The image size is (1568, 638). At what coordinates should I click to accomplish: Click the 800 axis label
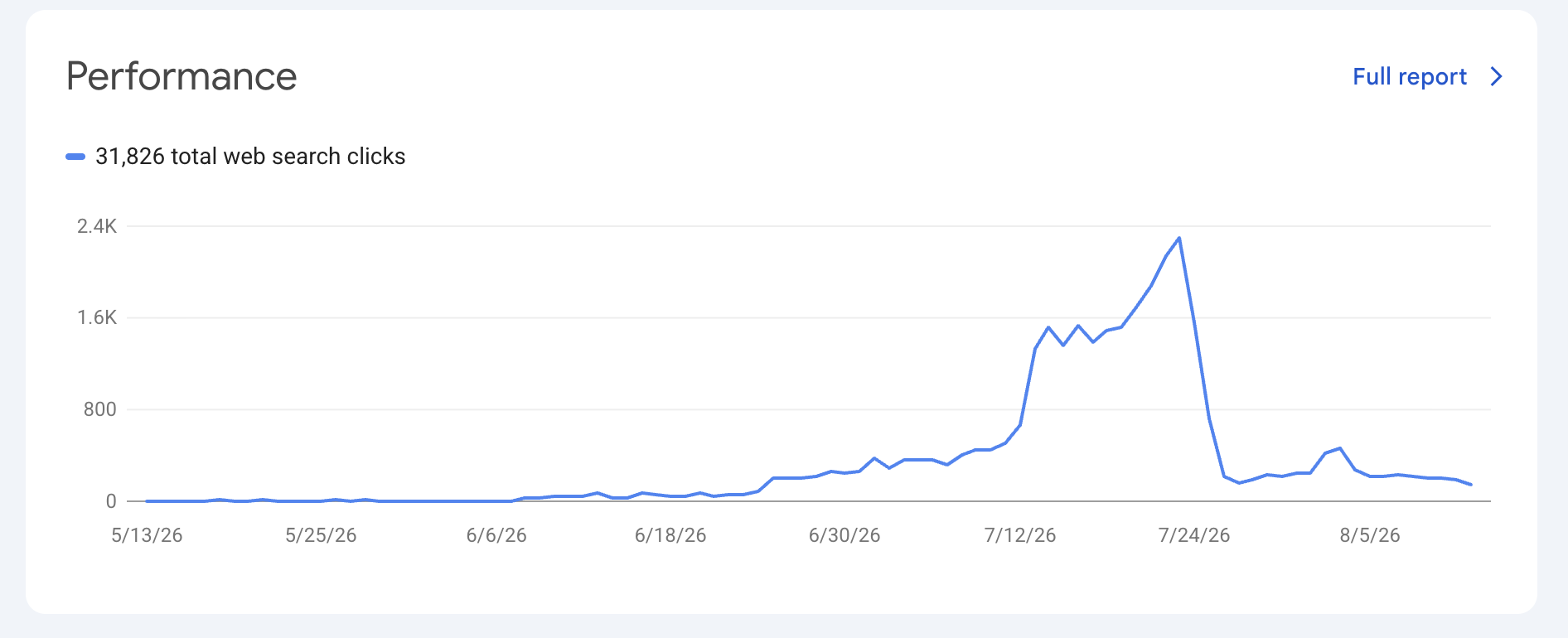point(99,409)
